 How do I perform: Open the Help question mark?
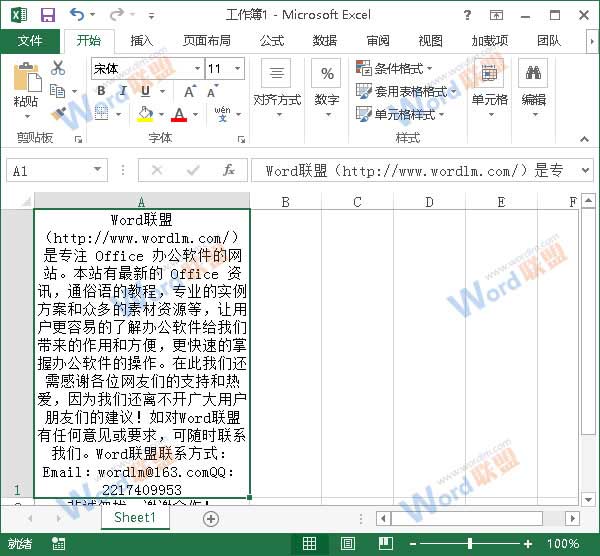[467, 15]
